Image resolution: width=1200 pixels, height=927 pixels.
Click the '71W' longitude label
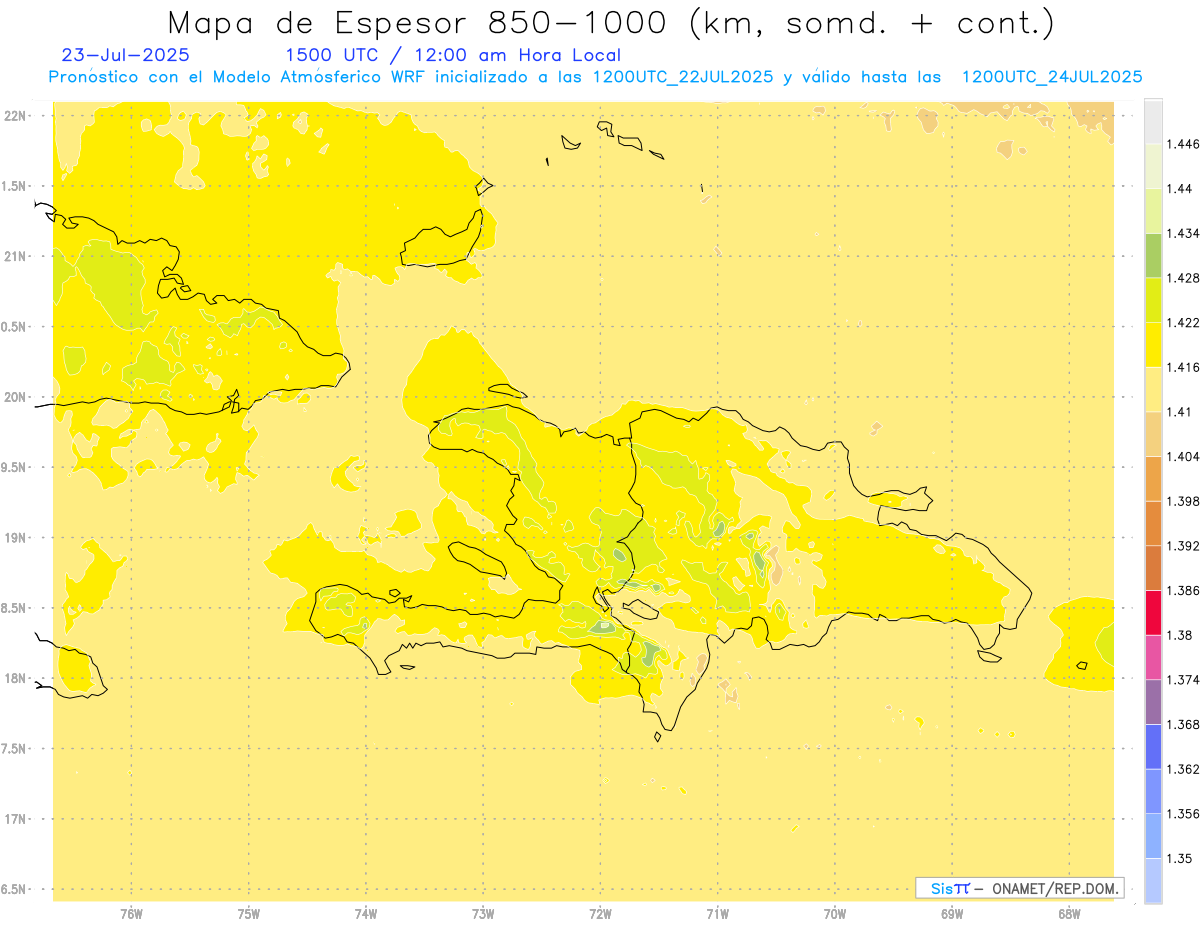click(x=717, y=914)
